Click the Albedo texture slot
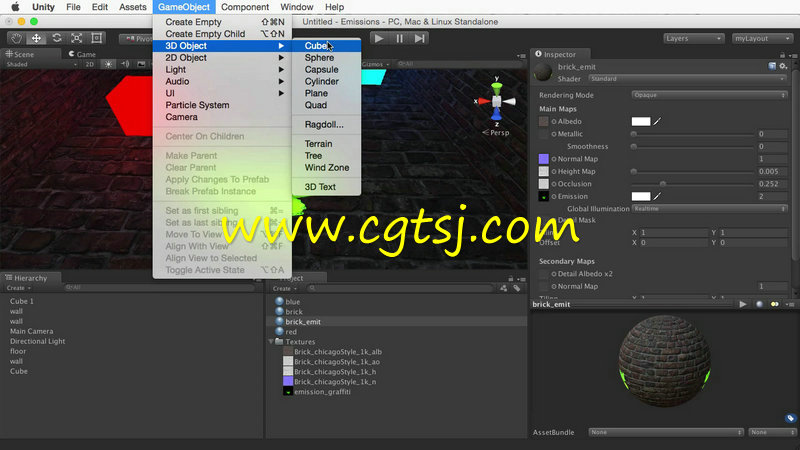Screen dimensions: 800x450 tap(543, 121)
